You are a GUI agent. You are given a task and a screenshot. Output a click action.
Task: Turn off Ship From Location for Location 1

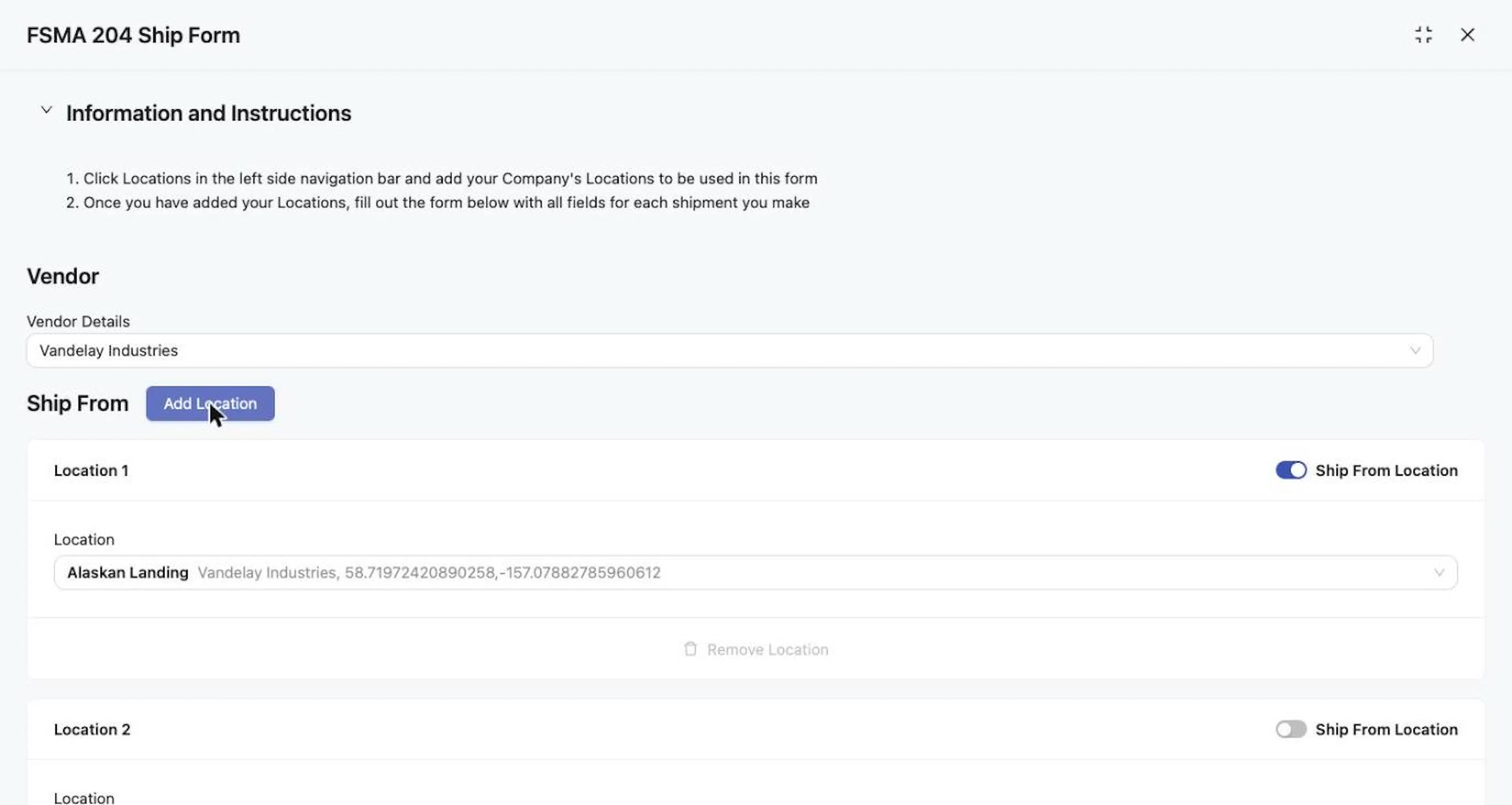pyautogui.click(x=1291, y=470)
